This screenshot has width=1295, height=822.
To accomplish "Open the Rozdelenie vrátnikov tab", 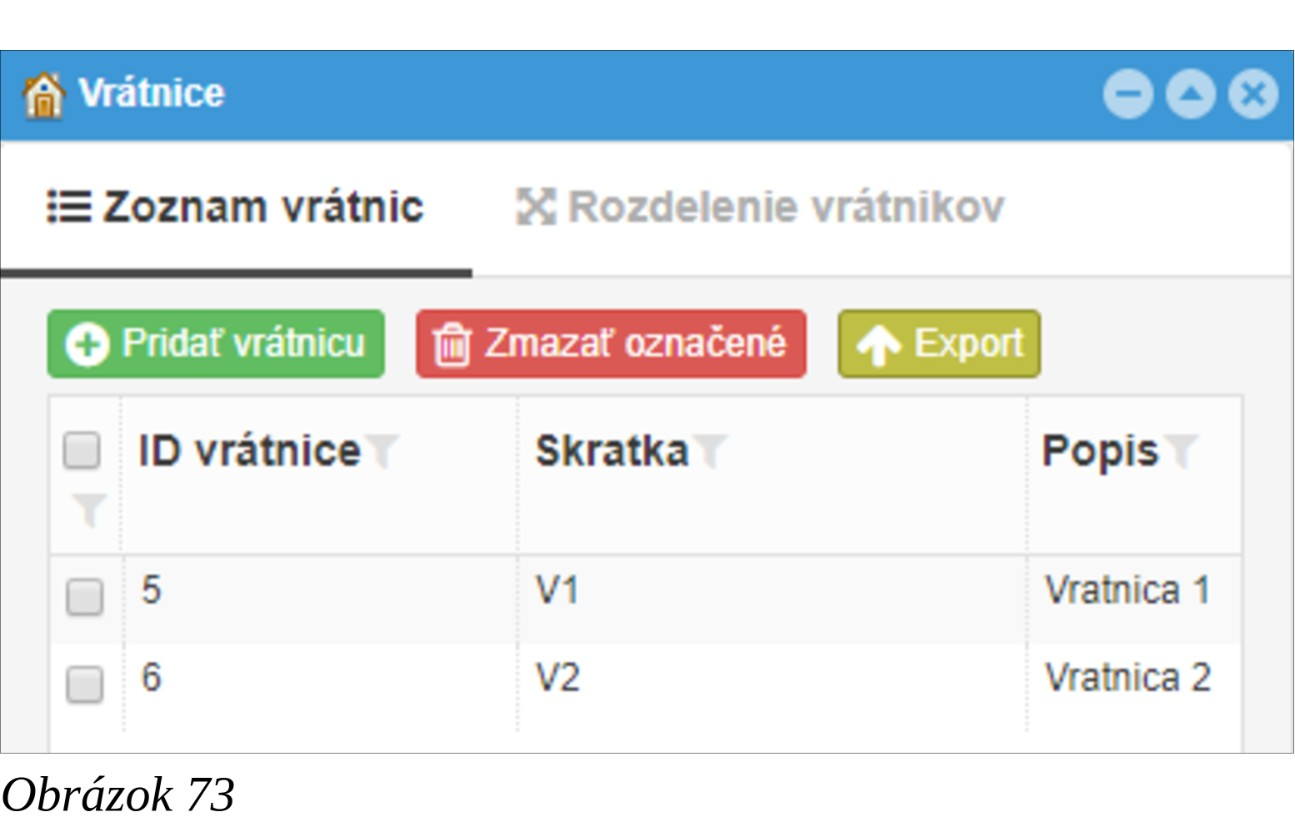I will point(760,208).
